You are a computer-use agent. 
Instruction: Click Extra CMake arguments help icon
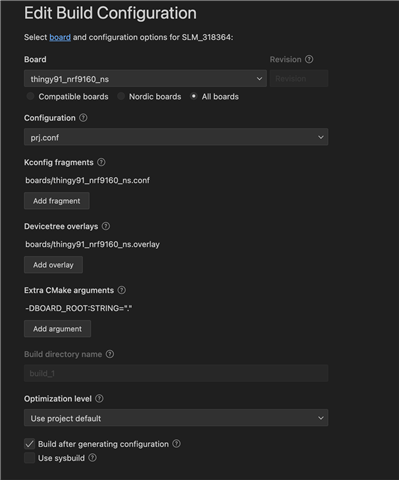click(x=122, y=290)
